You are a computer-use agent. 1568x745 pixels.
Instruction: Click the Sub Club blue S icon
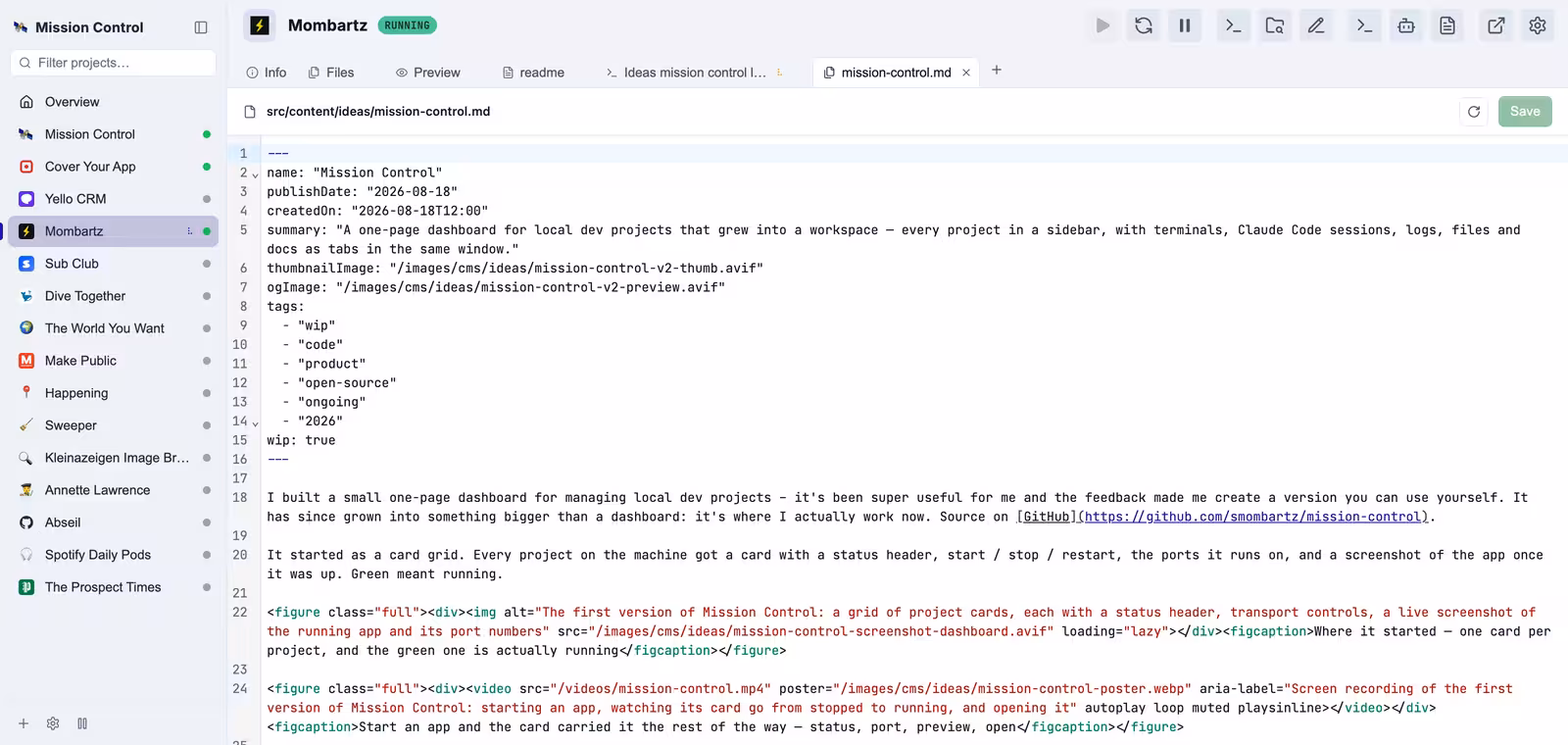click(26, 264)
